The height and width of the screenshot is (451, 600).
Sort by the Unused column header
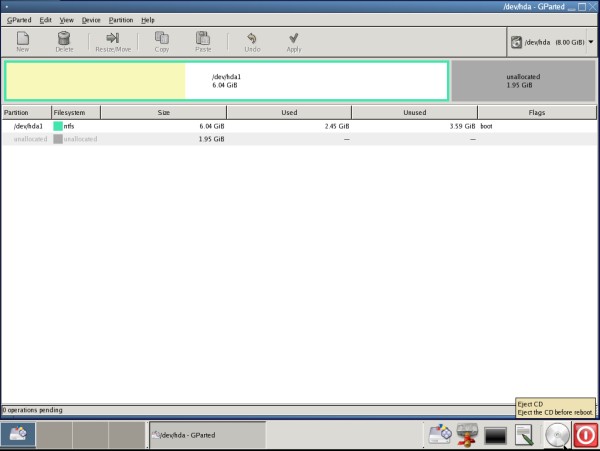pyautogui.click(x=414, y=112)
